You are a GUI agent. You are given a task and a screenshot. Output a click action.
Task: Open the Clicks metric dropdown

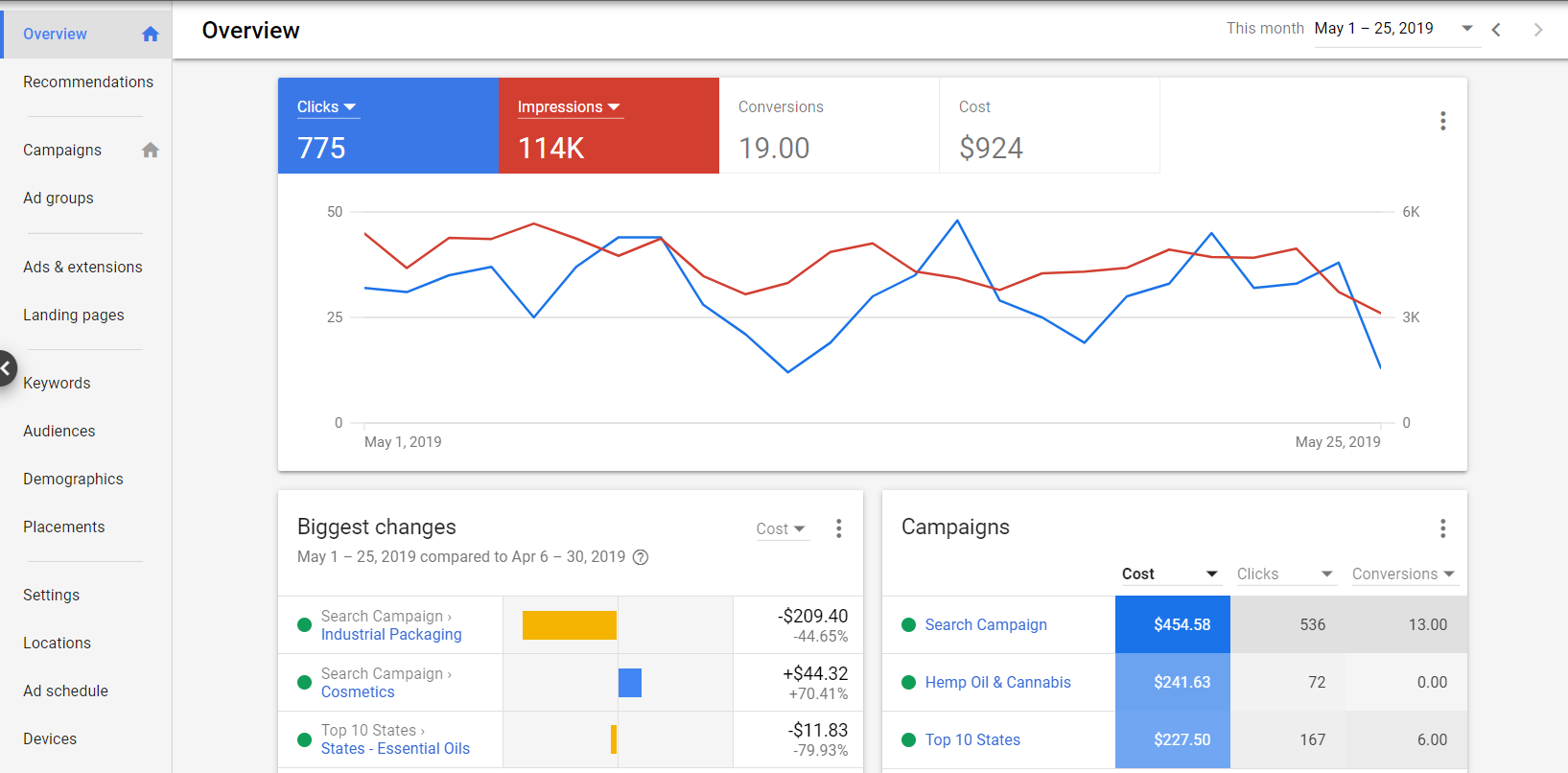[x=327, y=107]
